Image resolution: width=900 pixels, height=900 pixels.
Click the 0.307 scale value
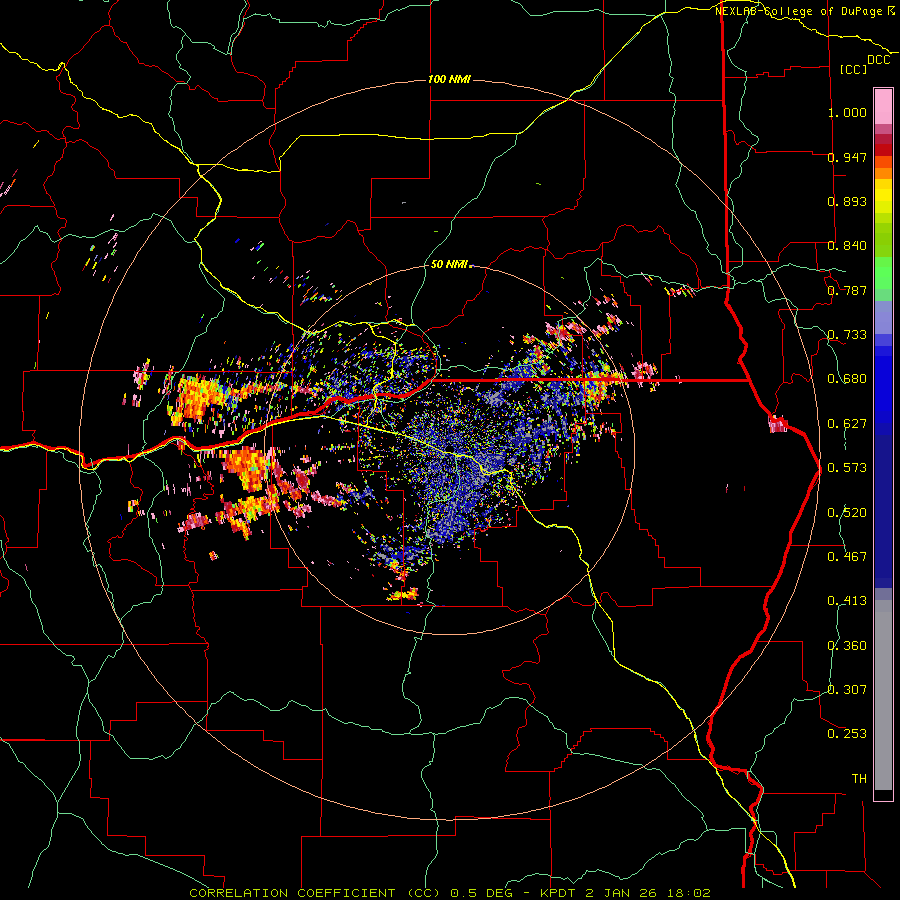point(847,689)
